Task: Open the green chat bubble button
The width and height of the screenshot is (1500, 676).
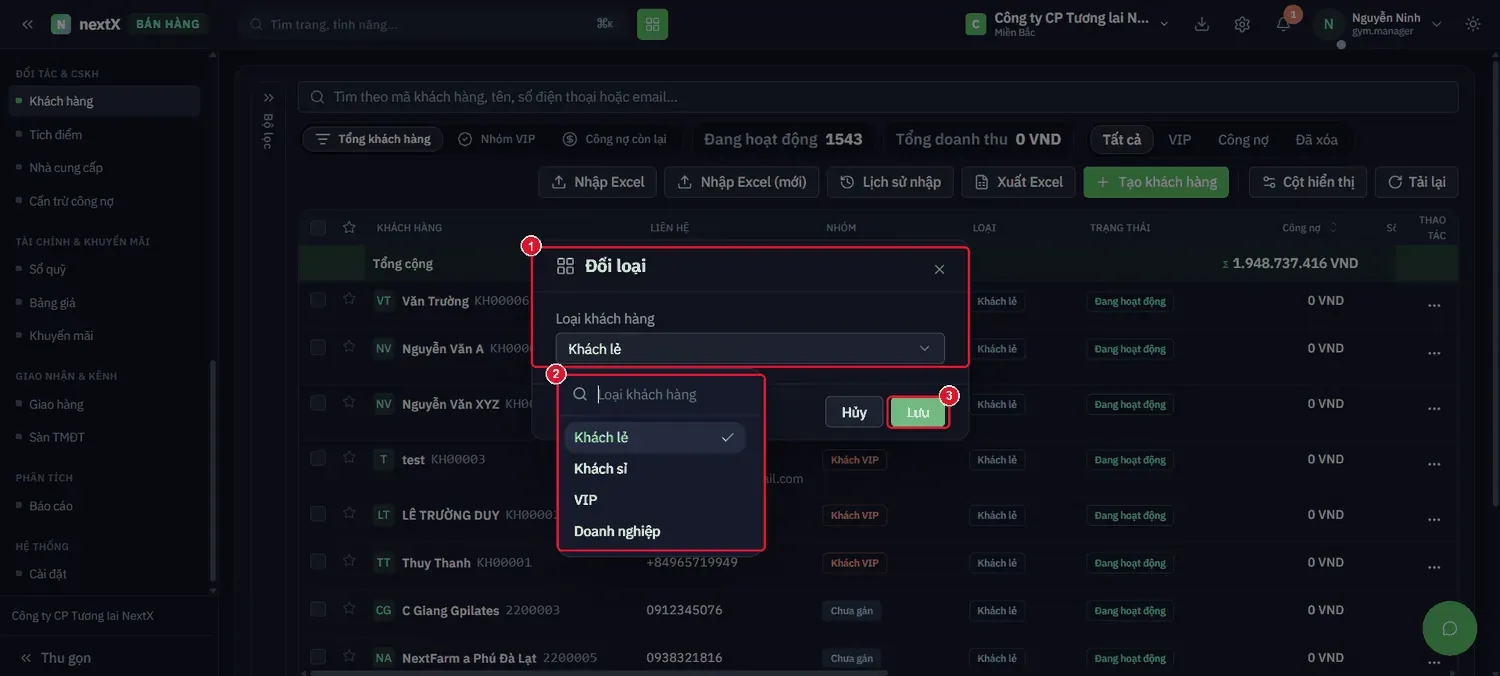Action: pos(1450,628)
